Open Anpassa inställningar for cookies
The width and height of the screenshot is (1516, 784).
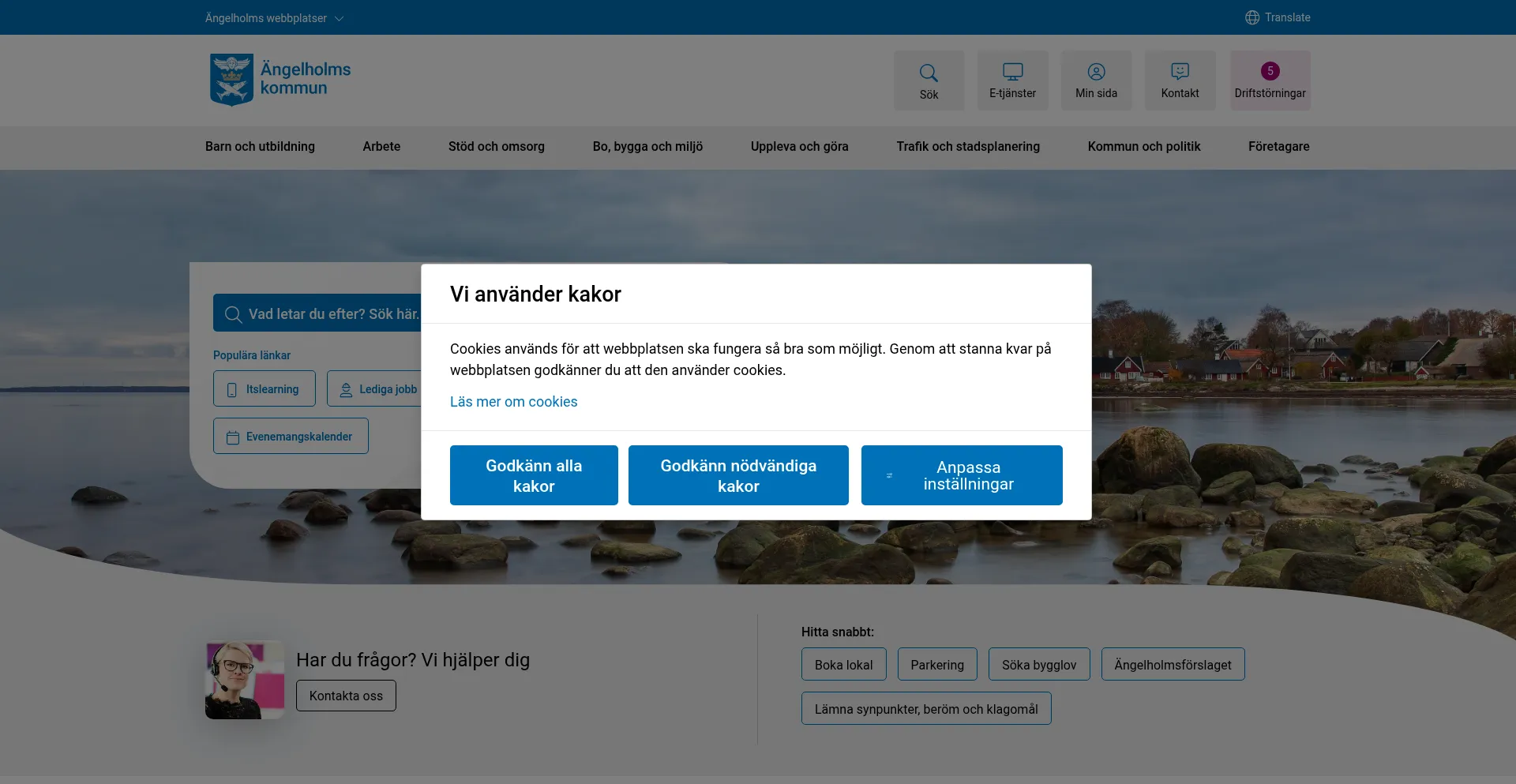[x=961, y=475]
